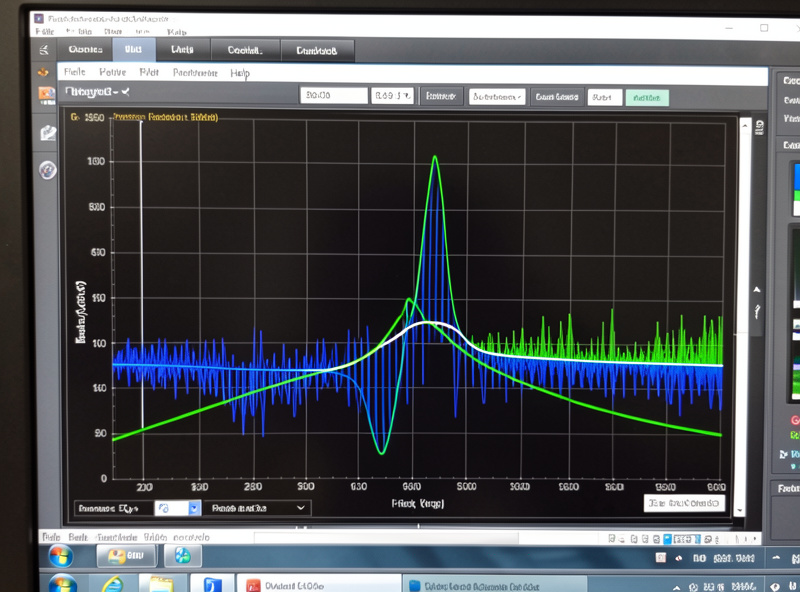The width and height of the screenshot is (800, 592).
Task: Click the white button at chart bottom-right corner
Action: tap(684, 503)
